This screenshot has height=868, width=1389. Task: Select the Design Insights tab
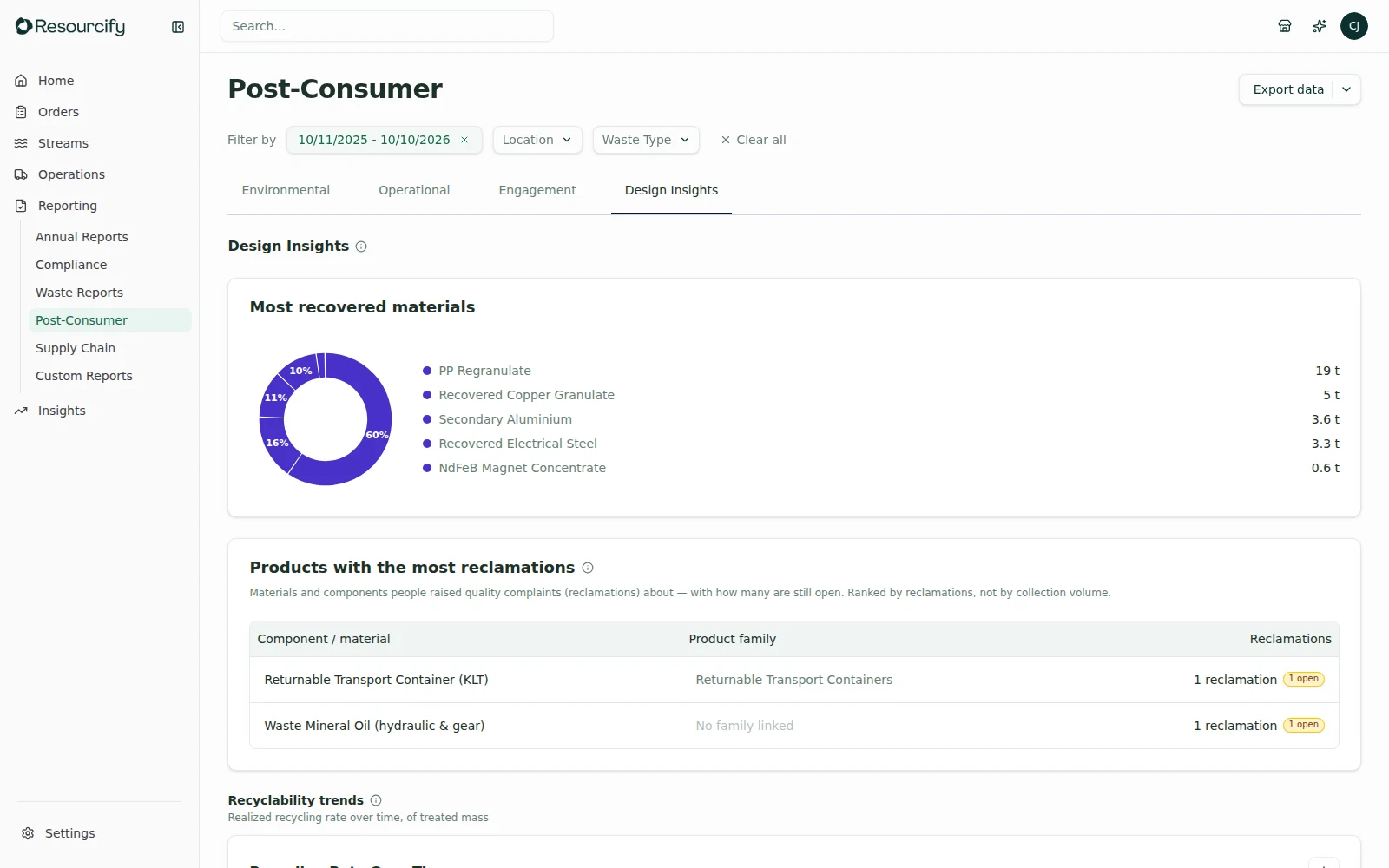click(671, 190)
